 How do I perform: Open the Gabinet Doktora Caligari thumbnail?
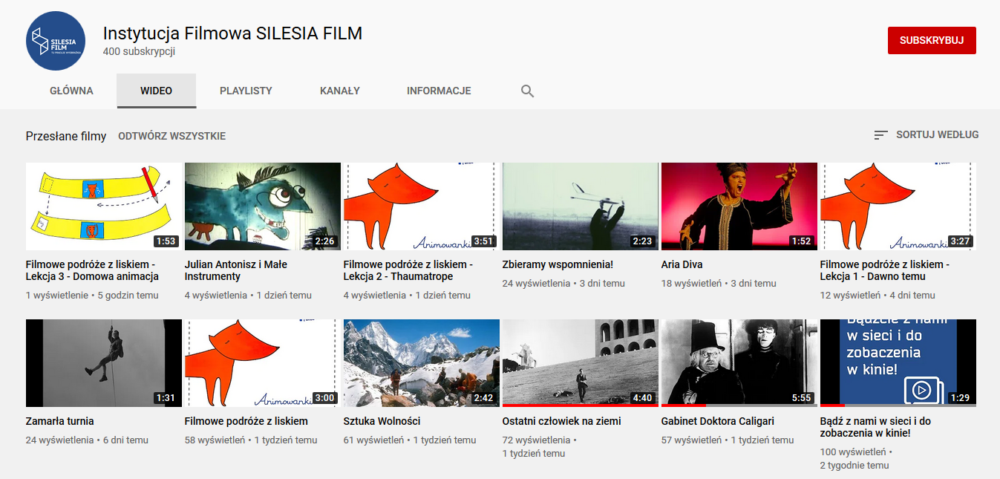point(739,363)
